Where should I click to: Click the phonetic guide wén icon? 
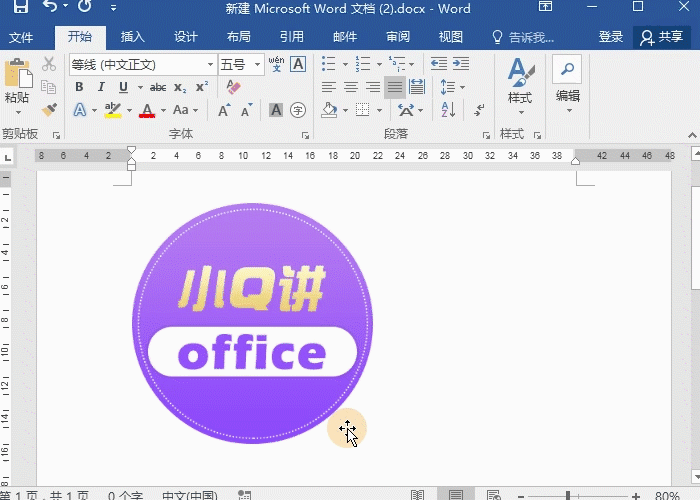[x=276, y=64]
